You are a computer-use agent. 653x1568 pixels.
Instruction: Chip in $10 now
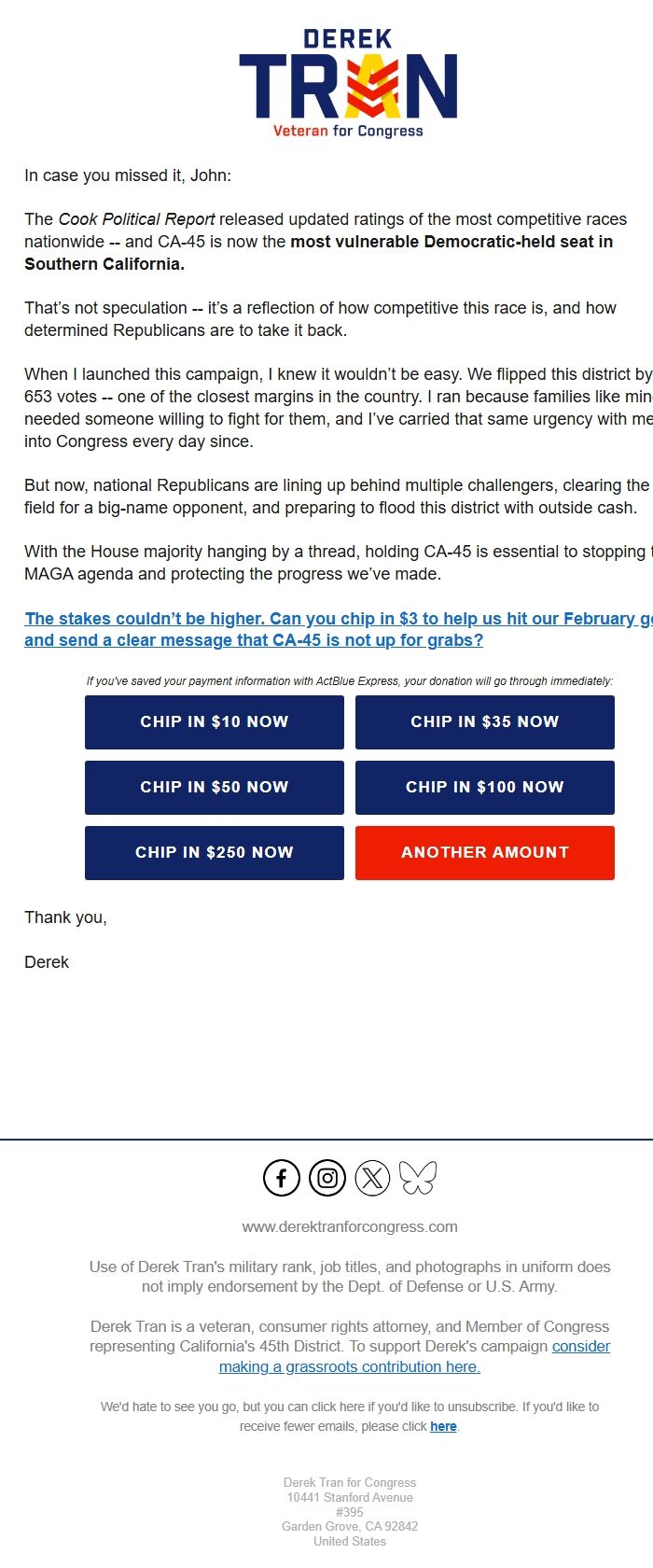(214, 721)
